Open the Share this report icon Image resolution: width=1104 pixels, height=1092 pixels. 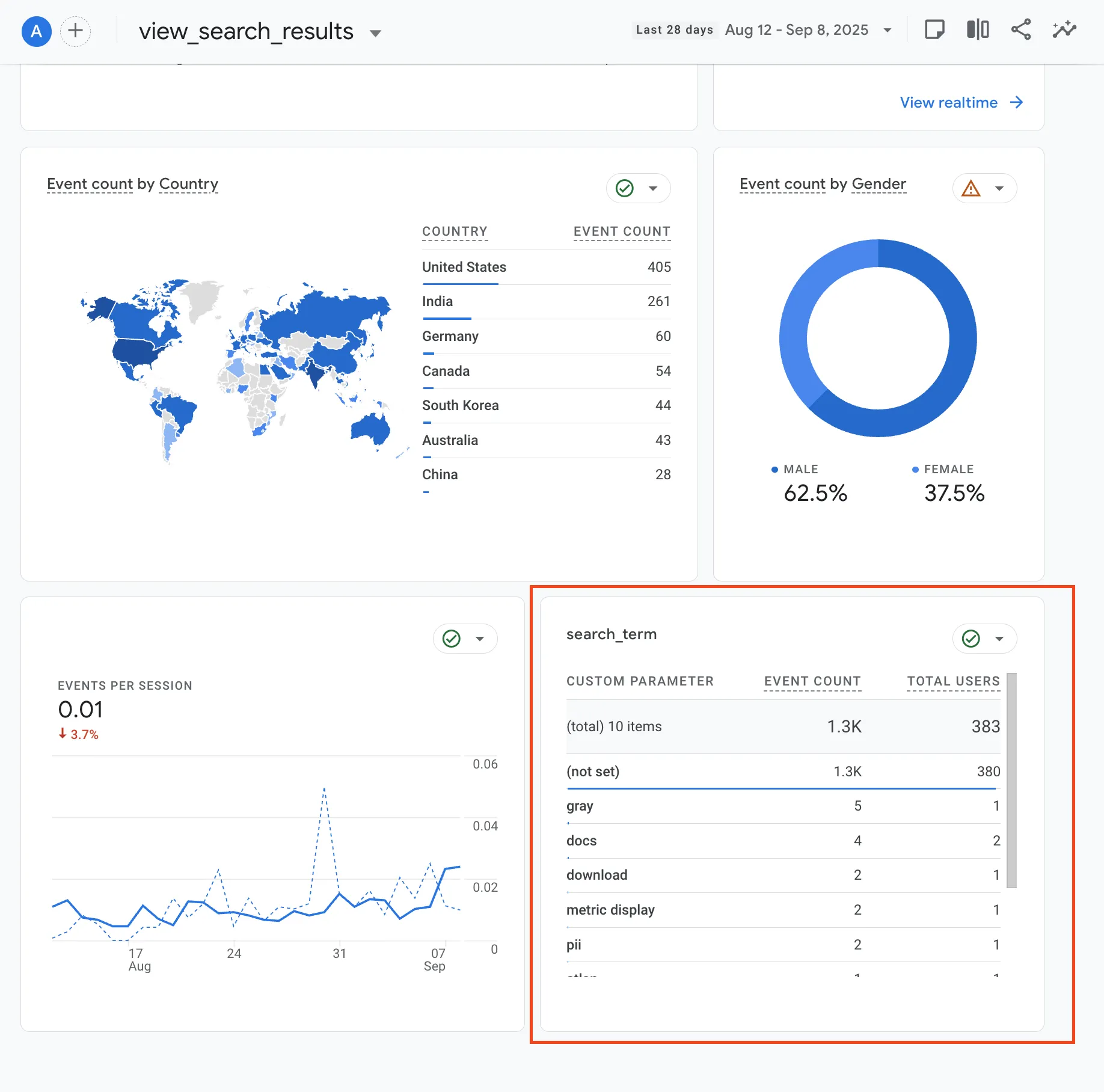point(1020,29)
